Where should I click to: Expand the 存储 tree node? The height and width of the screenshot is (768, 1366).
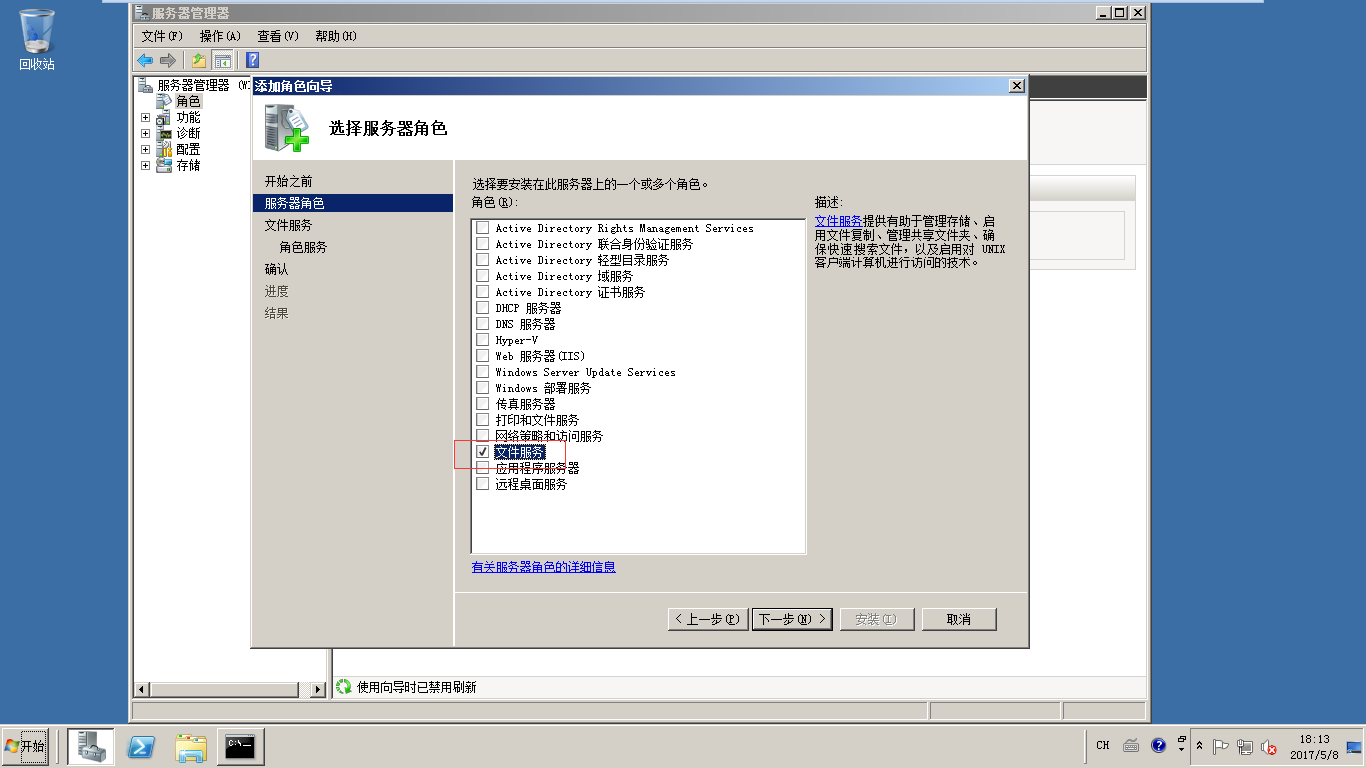(x=146, y=166)
